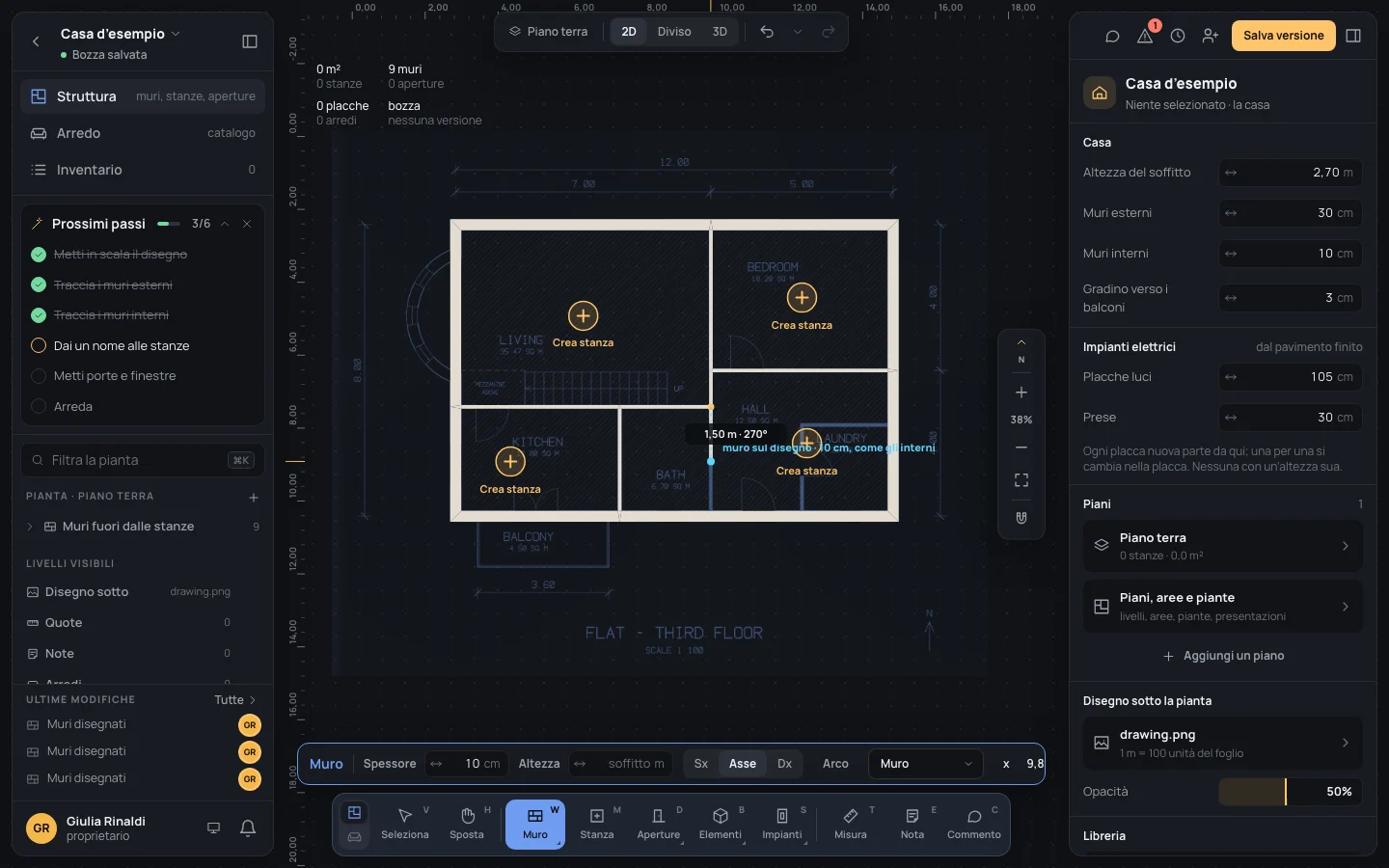The height and width of the screenshot is (868, 1389).
Task: Expand 'Muri fuori dalle stanze' tree row
Action: 30,527
